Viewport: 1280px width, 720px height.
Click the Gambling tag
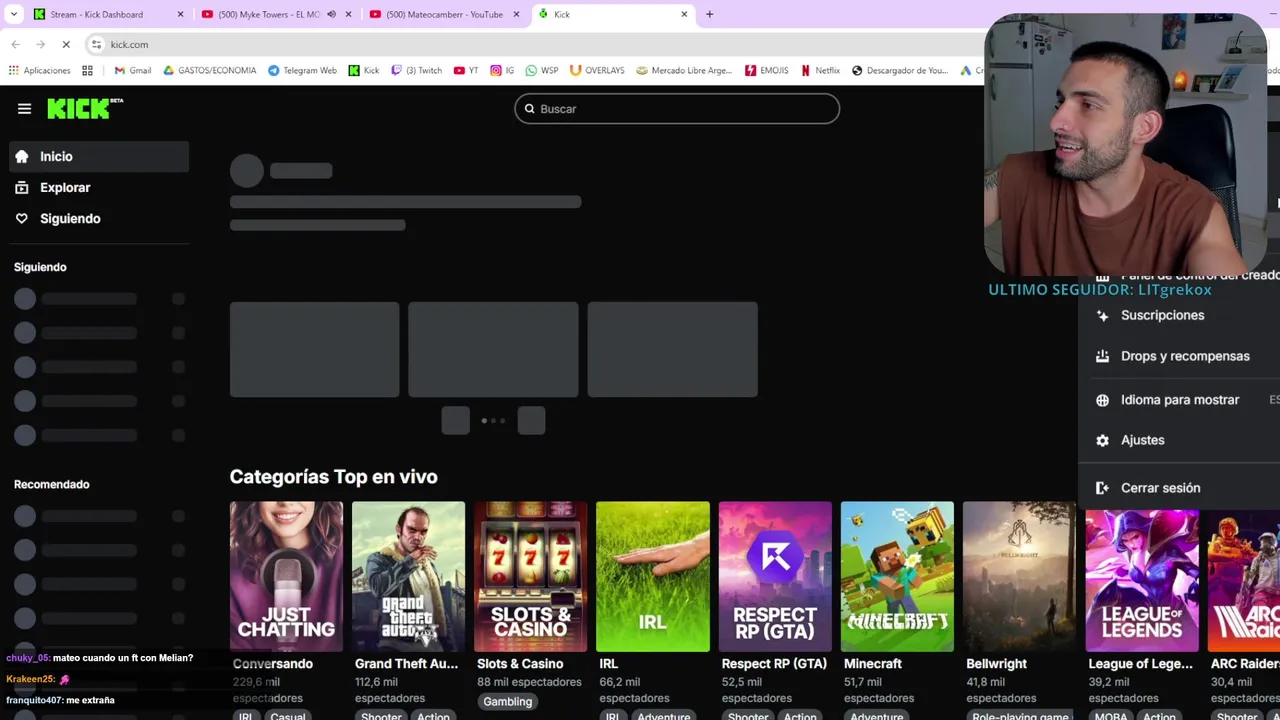508,702
